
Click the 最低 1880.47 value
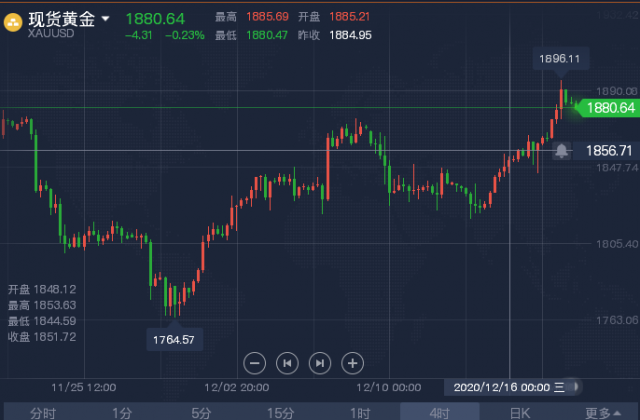point(267,35)
